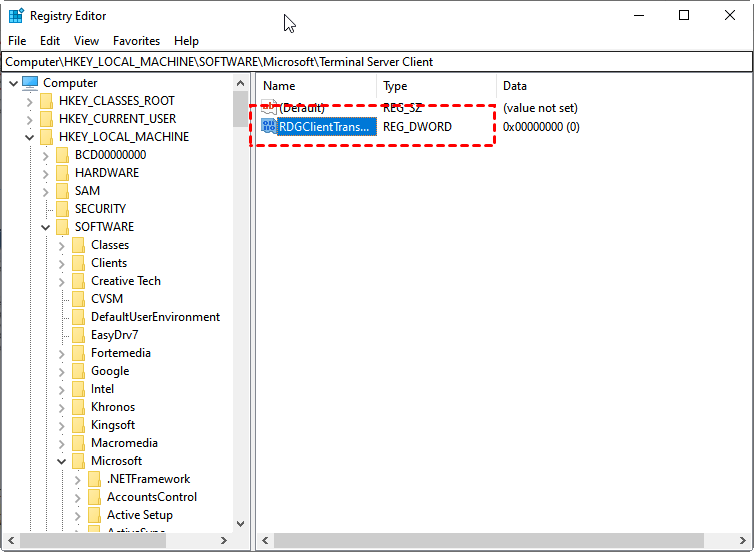Open the View menu
The height and width of the screenshot is (552, 754).
pyautogui.click(x=87, y=41)
